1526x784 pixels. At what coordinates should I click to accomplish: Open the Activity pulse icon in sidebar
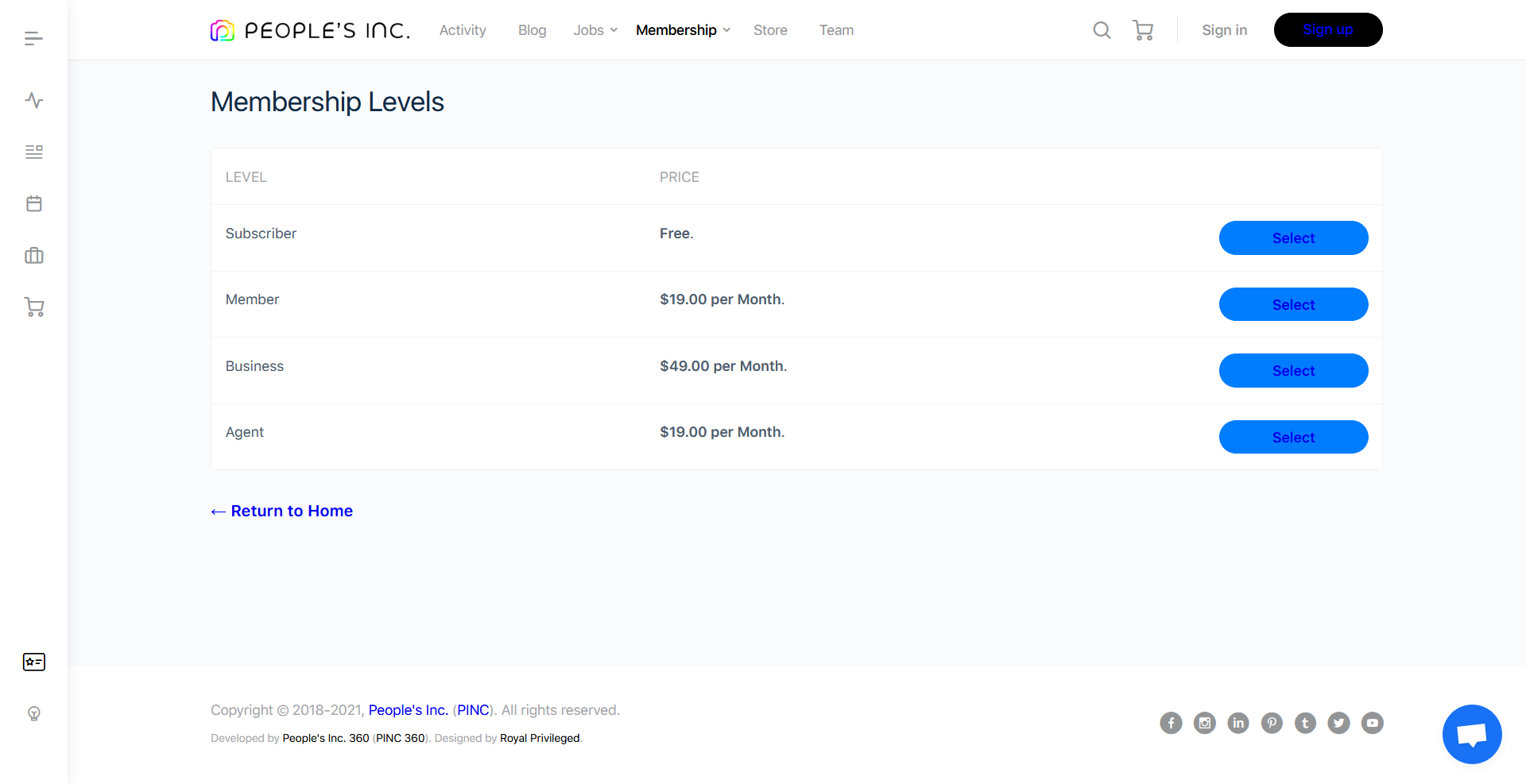[x=33, y=100]
